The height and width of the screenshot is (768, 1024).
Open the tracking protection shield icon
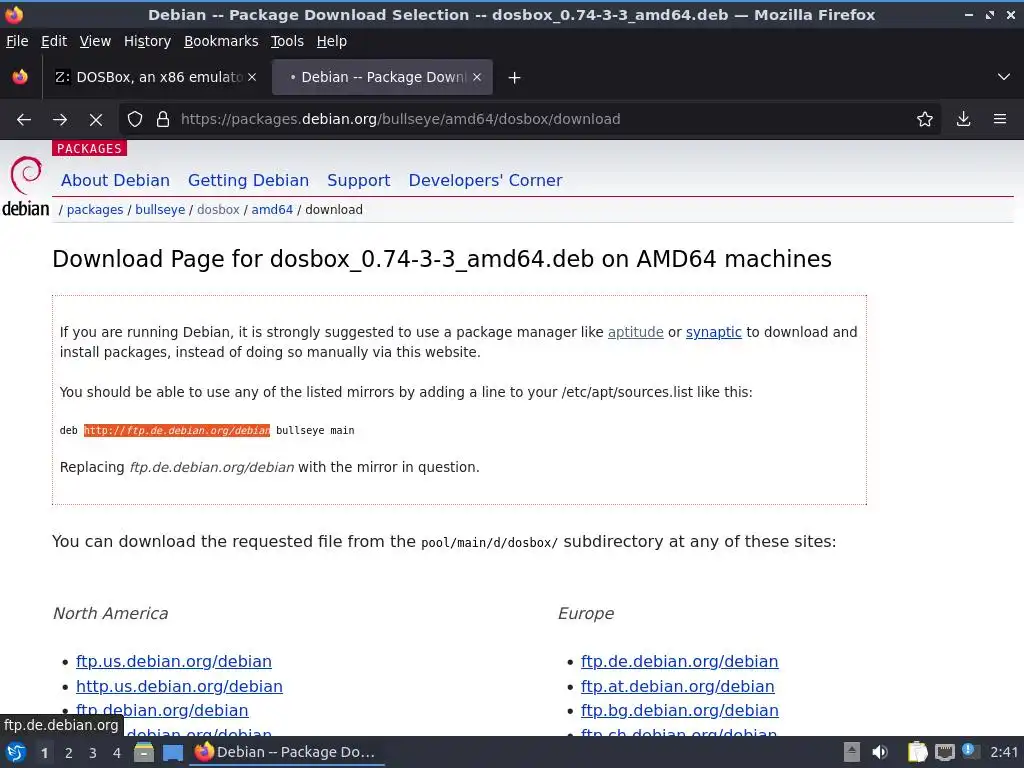135,120
